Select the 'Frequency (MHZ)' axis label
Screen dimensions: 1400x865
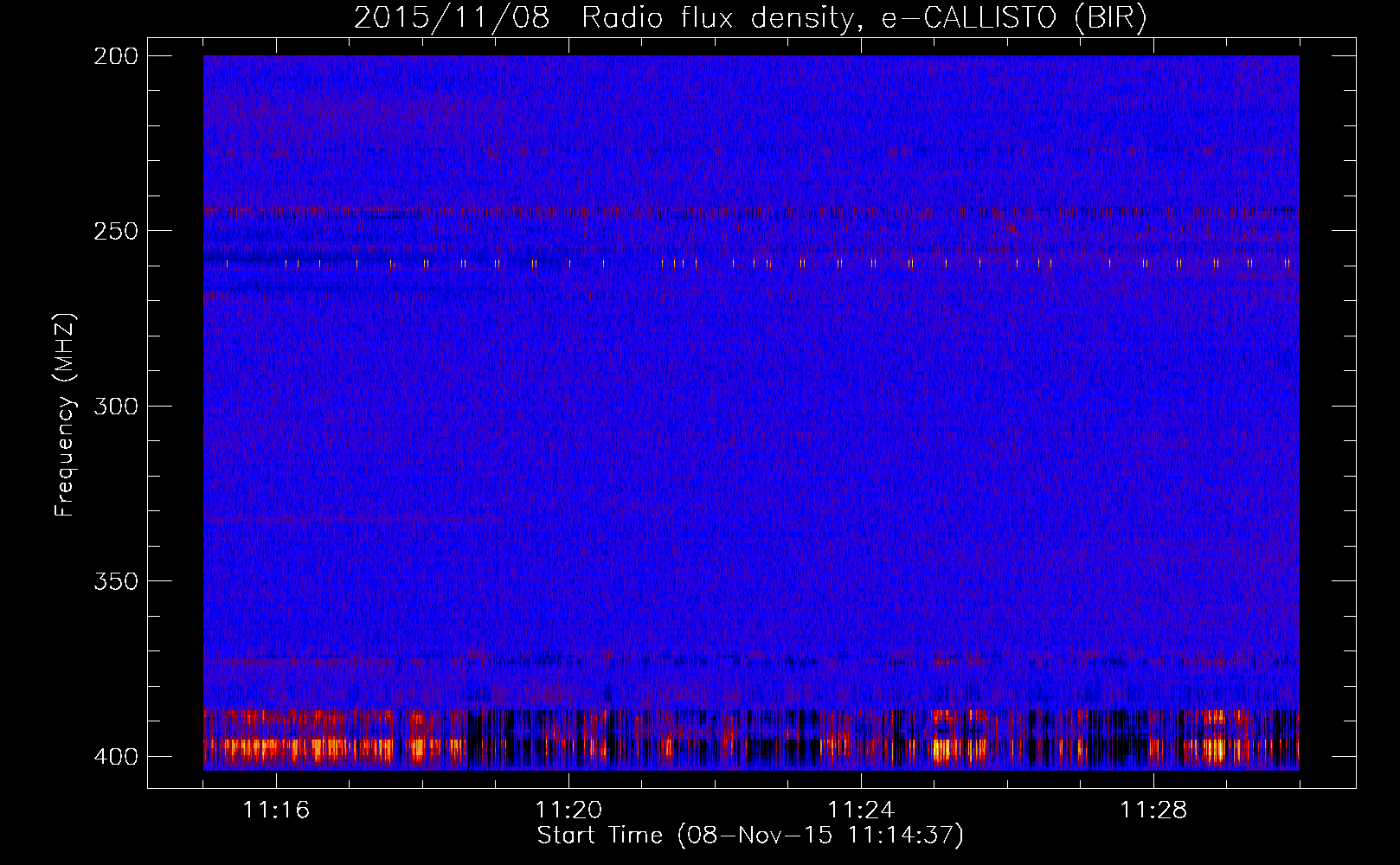[65, 415]
